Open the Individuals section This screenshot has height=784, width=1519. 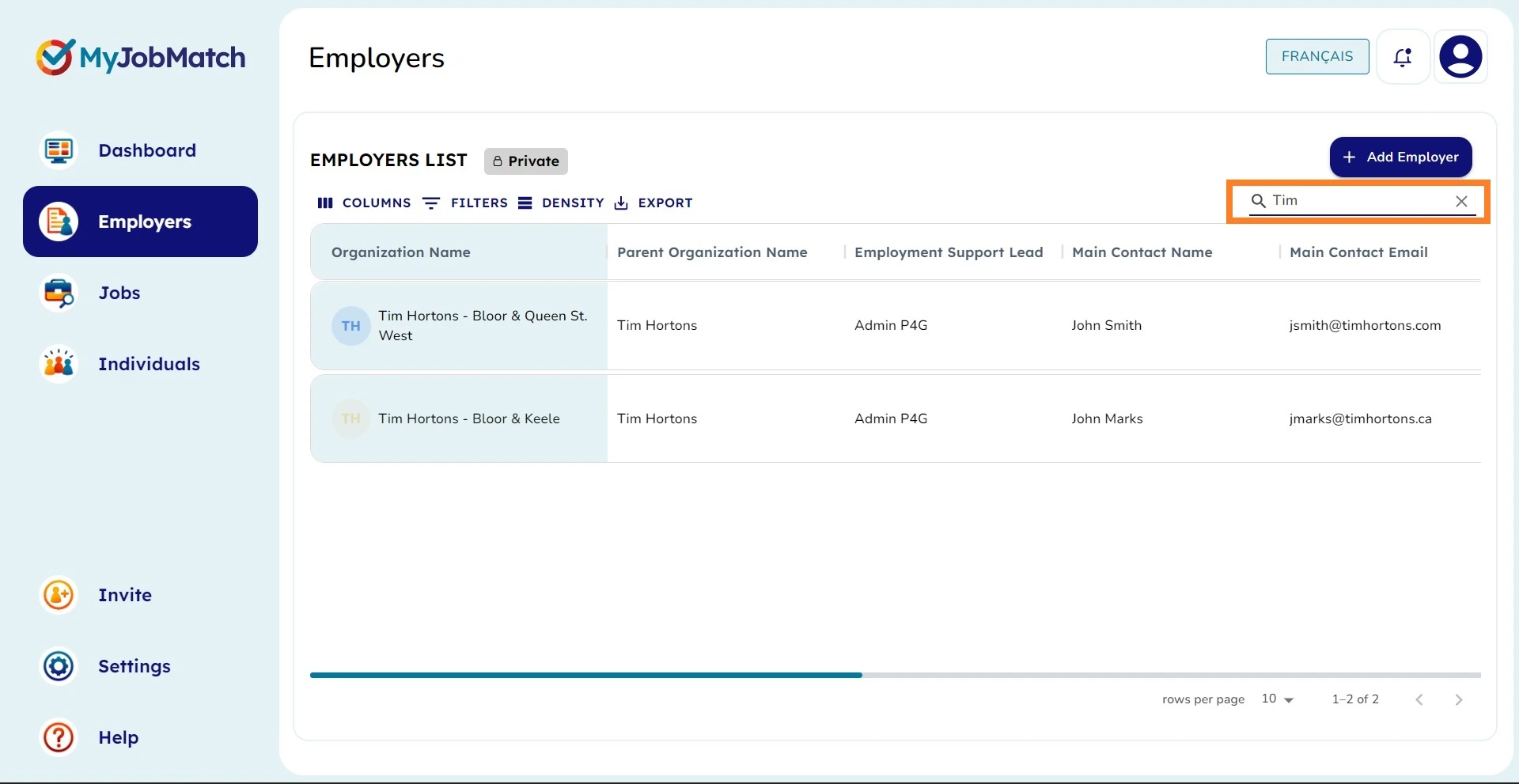[x=149, y=364]
